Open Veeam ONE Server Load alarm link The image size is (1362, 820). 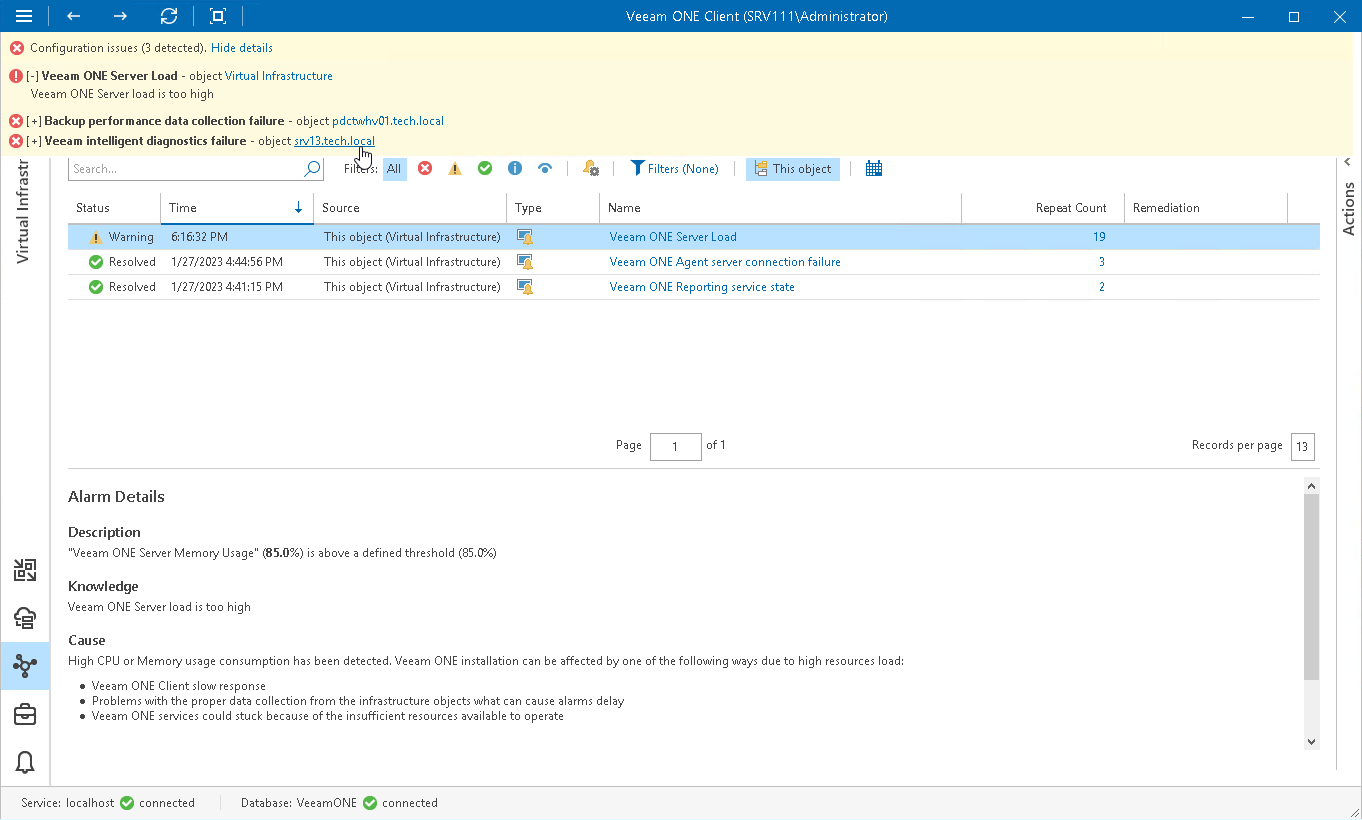click(673, 237)
